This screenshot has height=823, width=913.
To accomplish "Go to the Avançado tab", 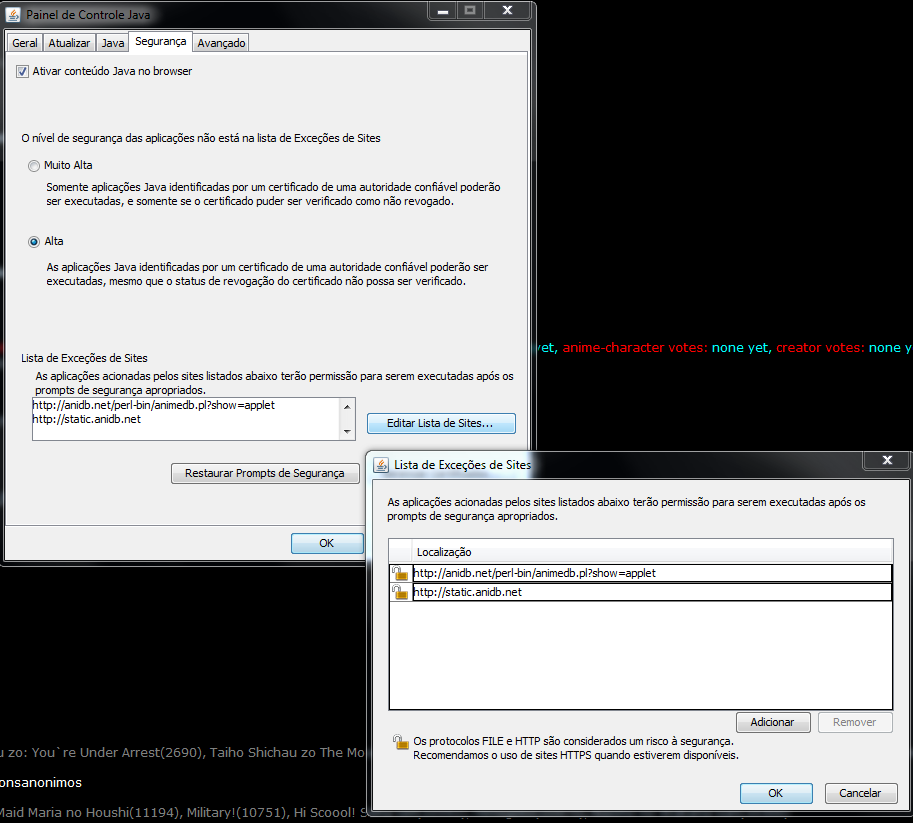I will [x=221, y=43].
